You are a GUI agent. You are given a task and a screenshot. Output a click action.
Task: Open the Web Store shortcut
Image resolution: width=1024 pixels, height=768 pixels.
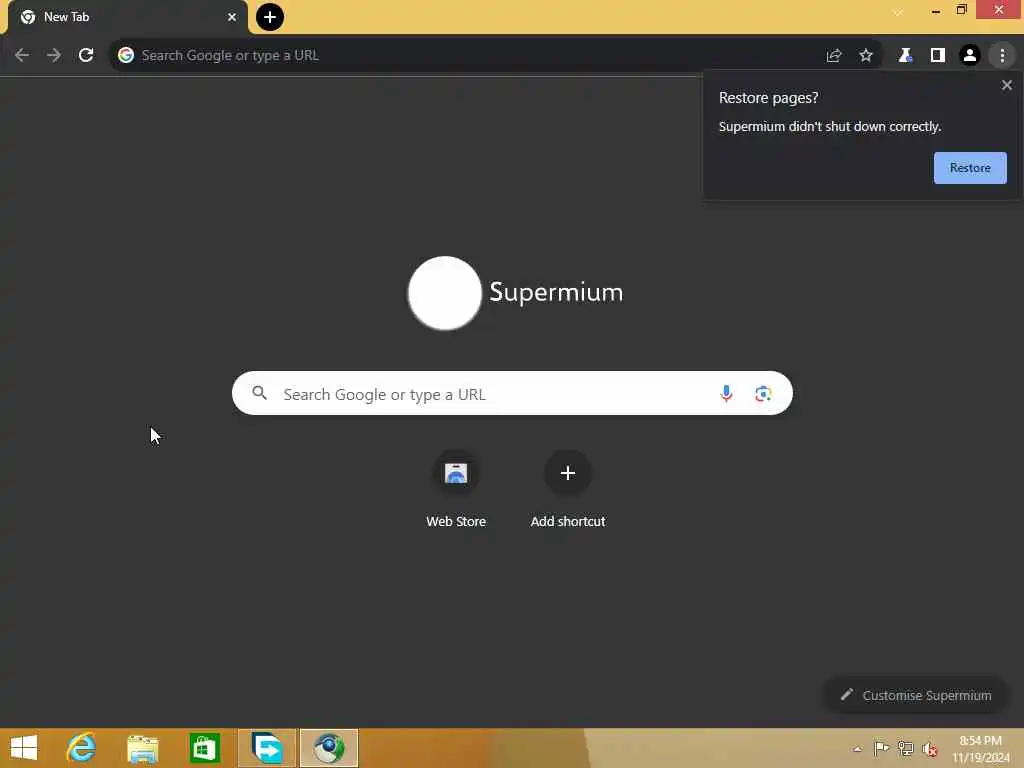456,488
